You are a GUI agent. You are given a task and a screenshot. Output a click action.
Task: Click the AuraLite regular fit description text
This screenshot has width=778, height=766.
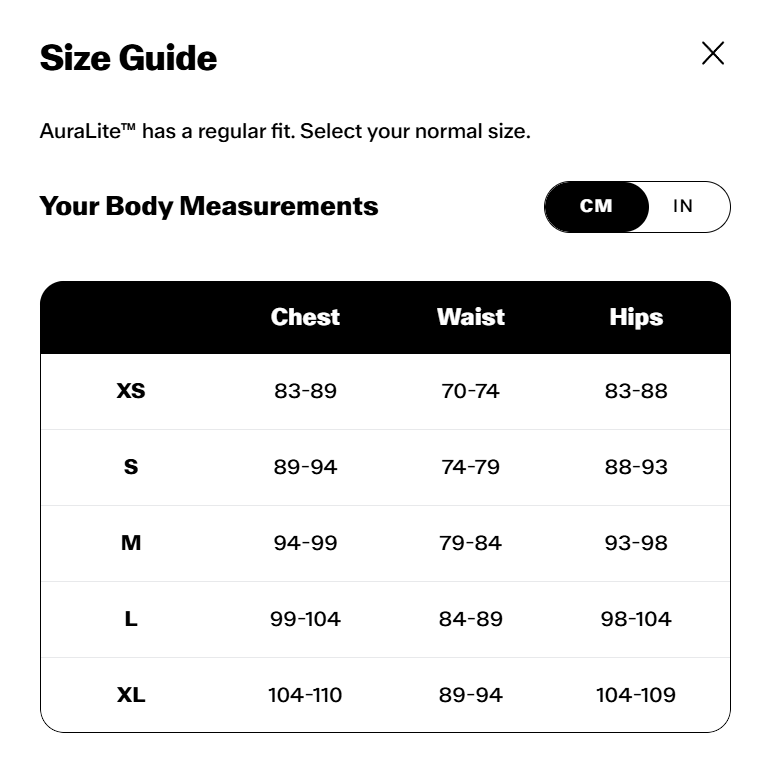pos(285,131)
